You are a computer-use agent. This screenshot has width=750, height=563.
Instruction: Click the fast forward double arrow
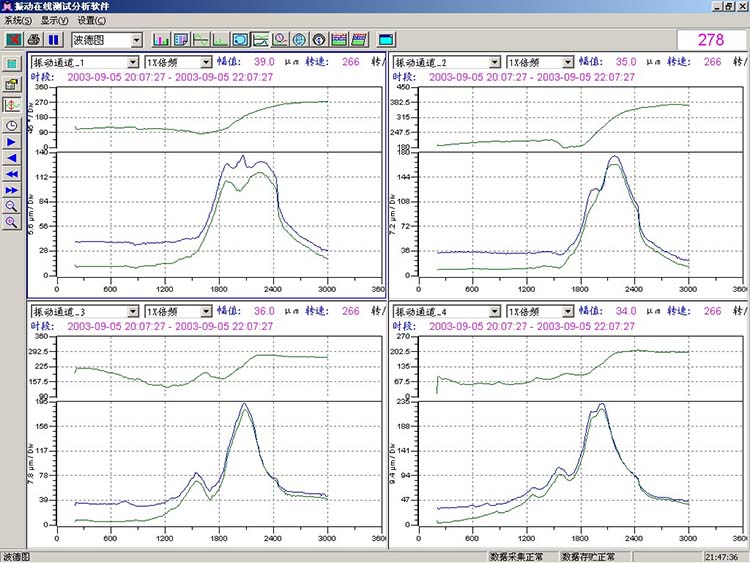click(x=12, y=190)
